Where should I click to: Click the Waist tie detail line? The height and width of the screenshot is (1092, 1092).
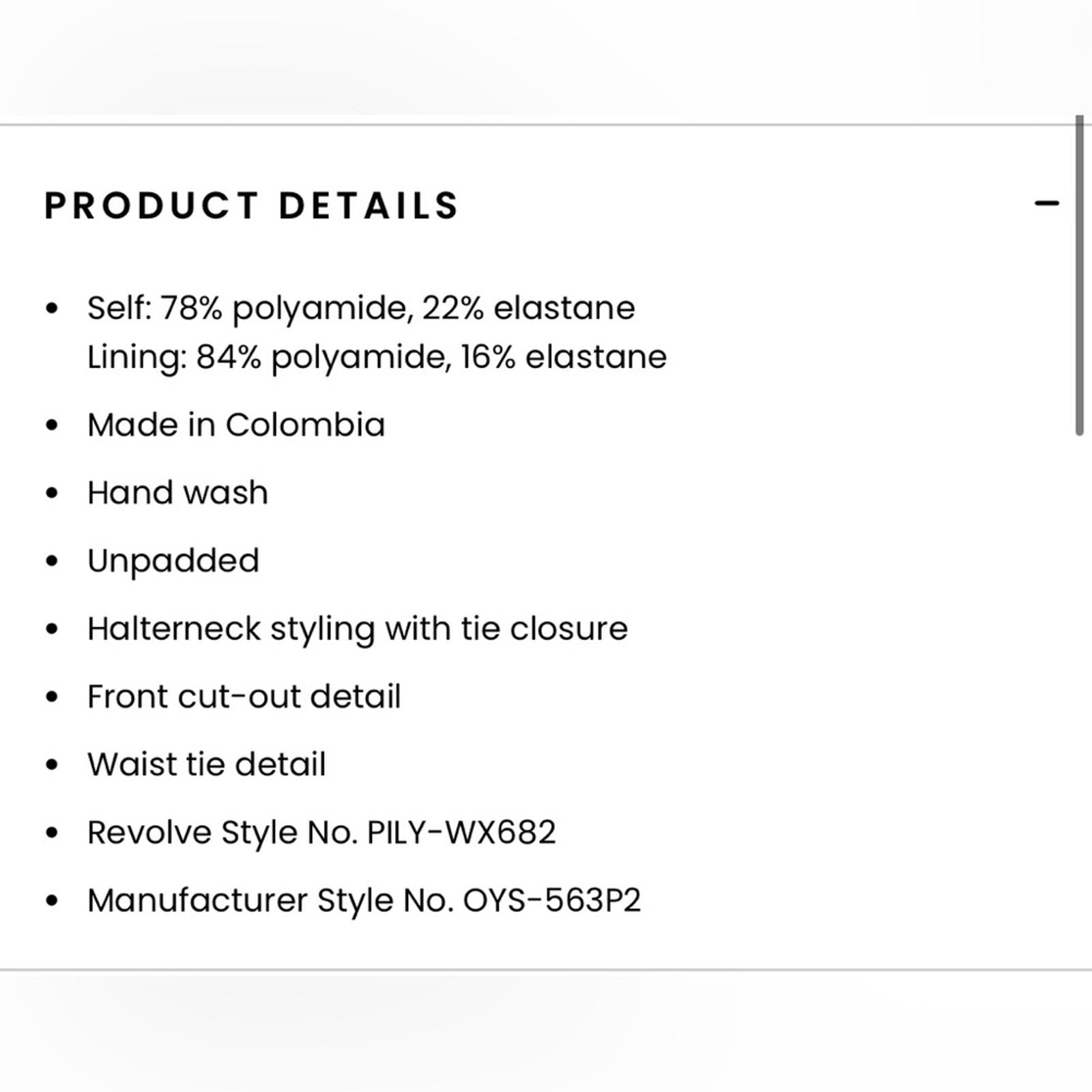[x=206, y=764]
